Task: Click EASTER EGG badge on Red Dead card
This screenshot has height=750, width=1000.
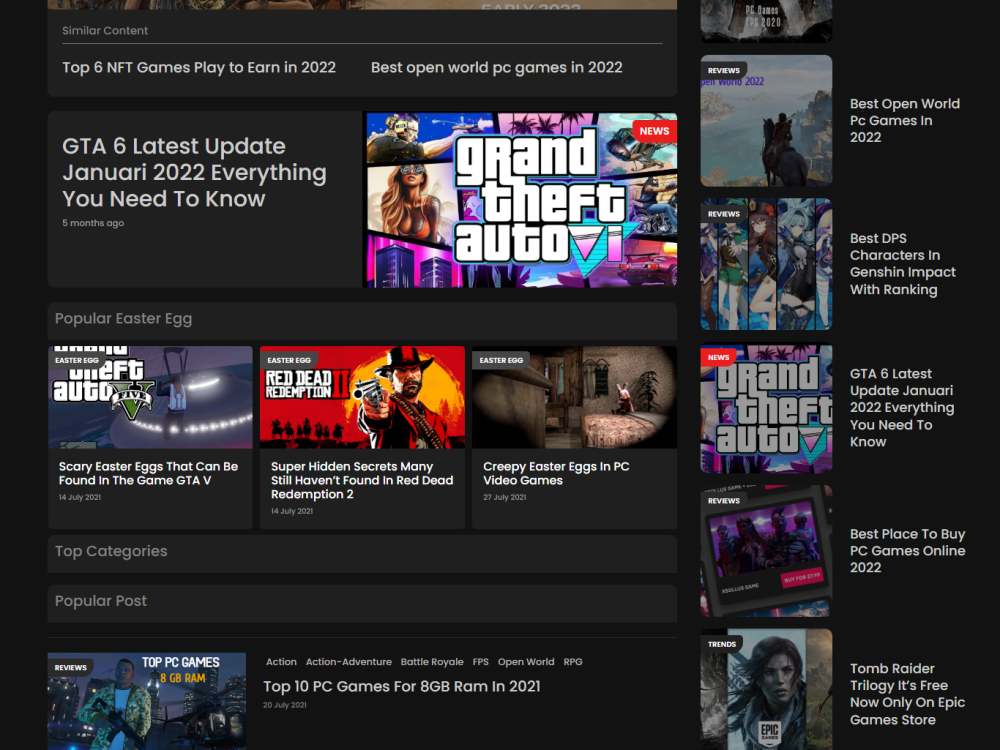Action: pos(289,360)
